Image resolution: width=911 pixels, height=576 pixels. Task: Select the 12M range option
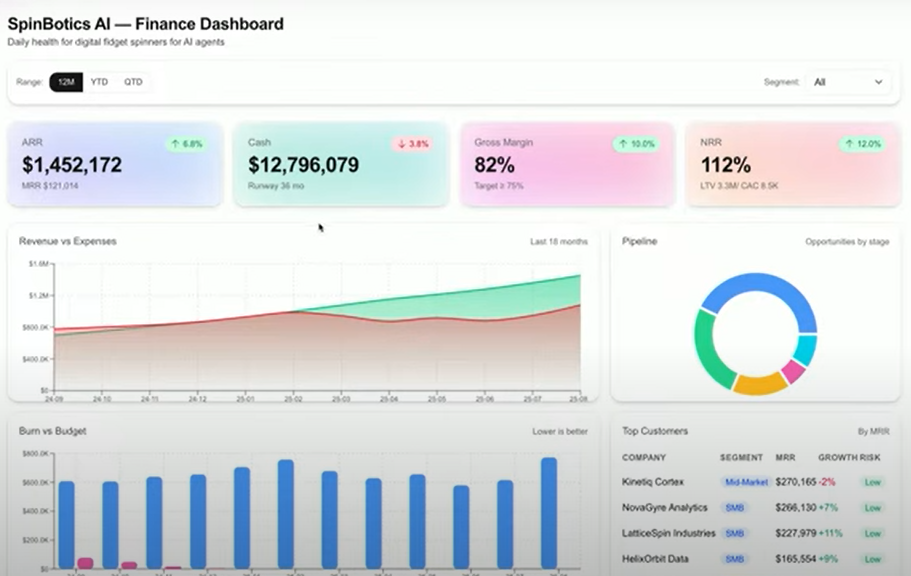point(66,82)
